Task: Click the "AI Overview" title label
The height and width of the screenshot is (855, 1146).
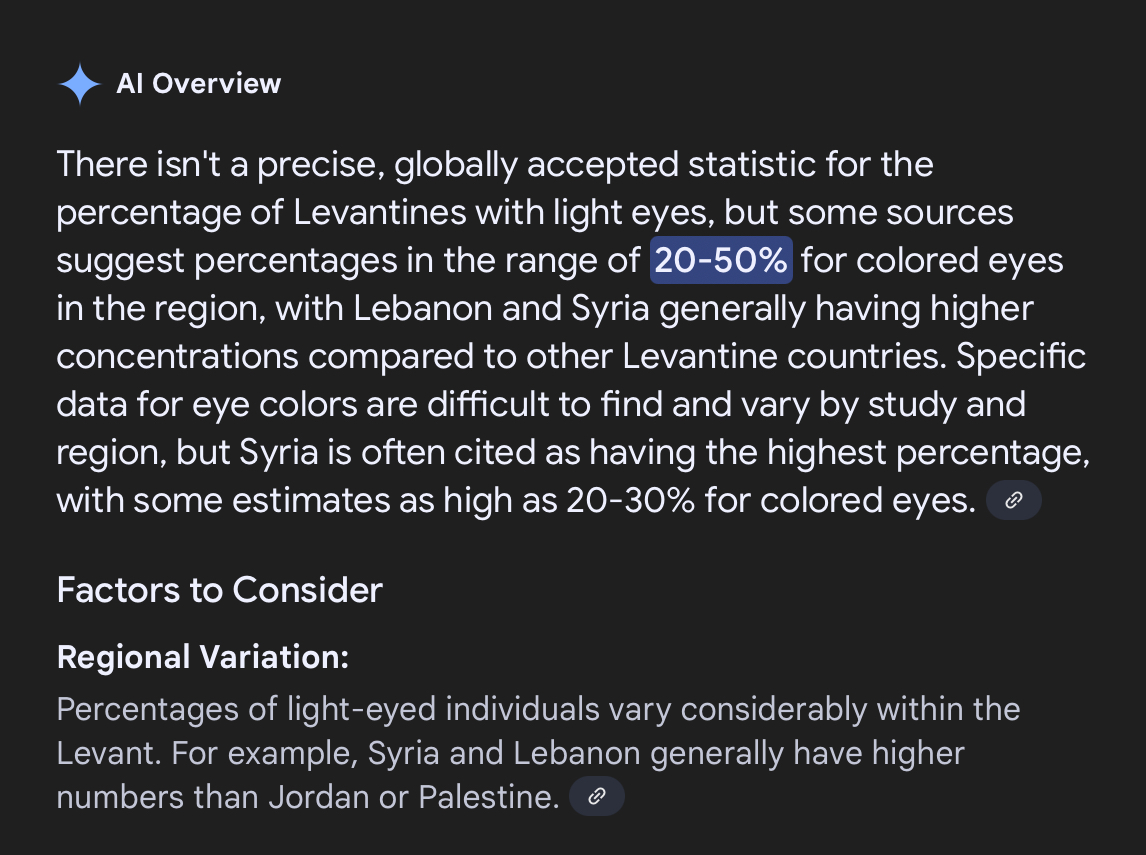Action: coord(198,84)
